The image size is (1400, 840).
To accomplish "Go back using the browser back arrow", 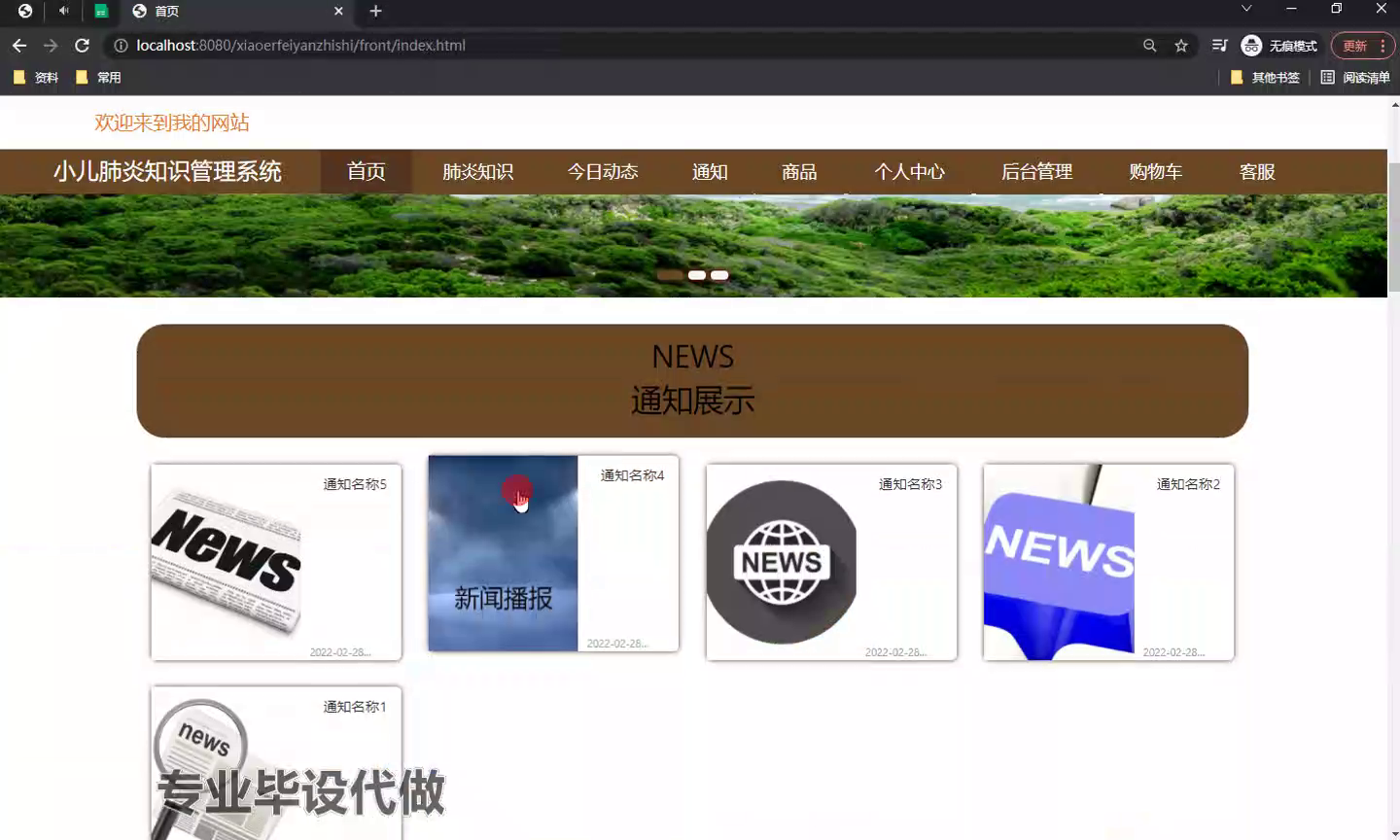I will [x=19, y=46].
